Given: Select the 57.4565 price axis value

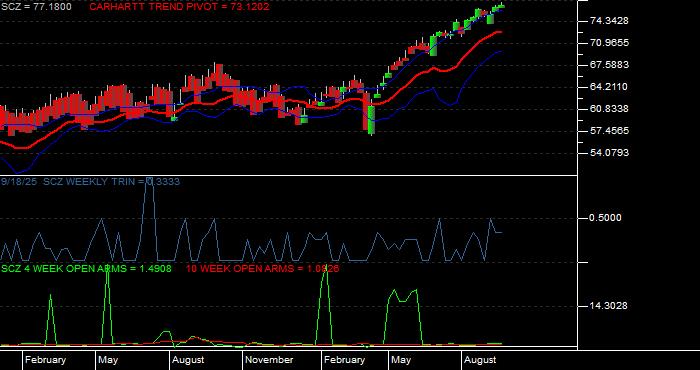Looking at the screenshot, I should pyautogui.click(x=609, y=131).
